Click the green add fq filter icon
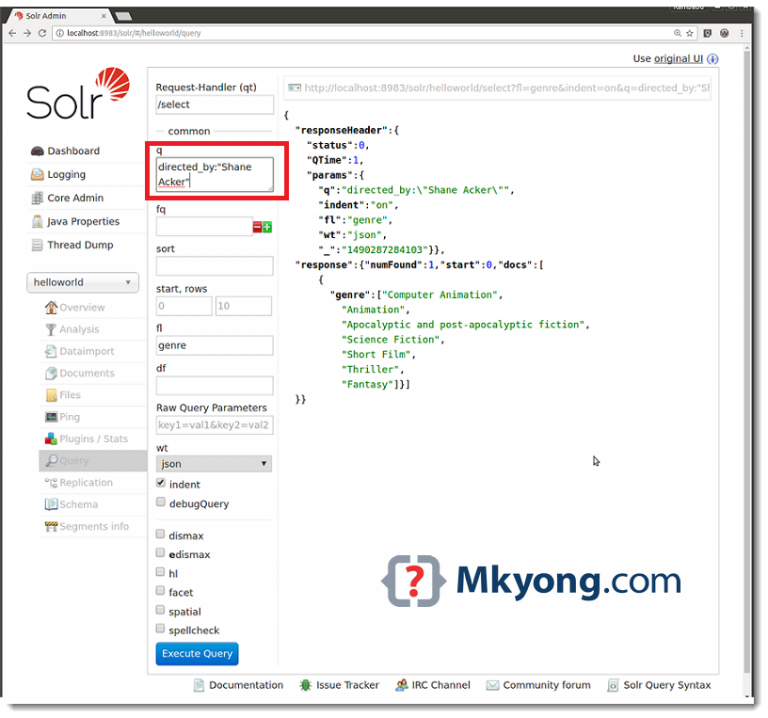Image resolution: width=768 pixels, height=718 pixels. (267, 227)
